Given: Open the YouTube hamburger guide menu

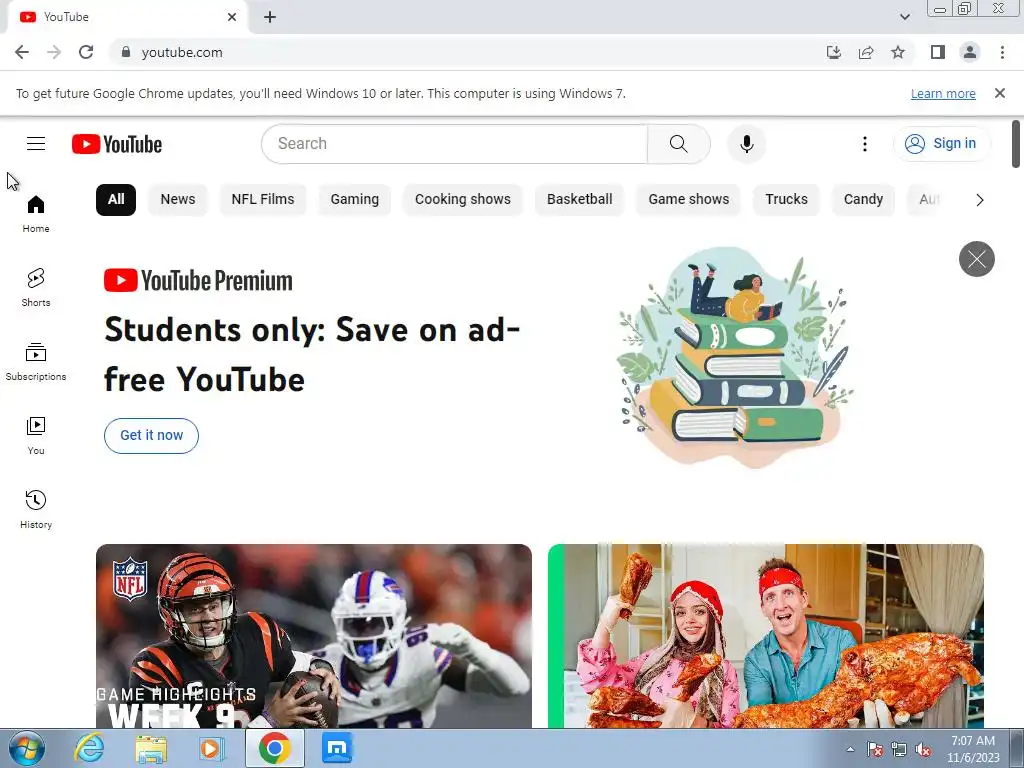Looking at the screenshot, I should point(36,144).
